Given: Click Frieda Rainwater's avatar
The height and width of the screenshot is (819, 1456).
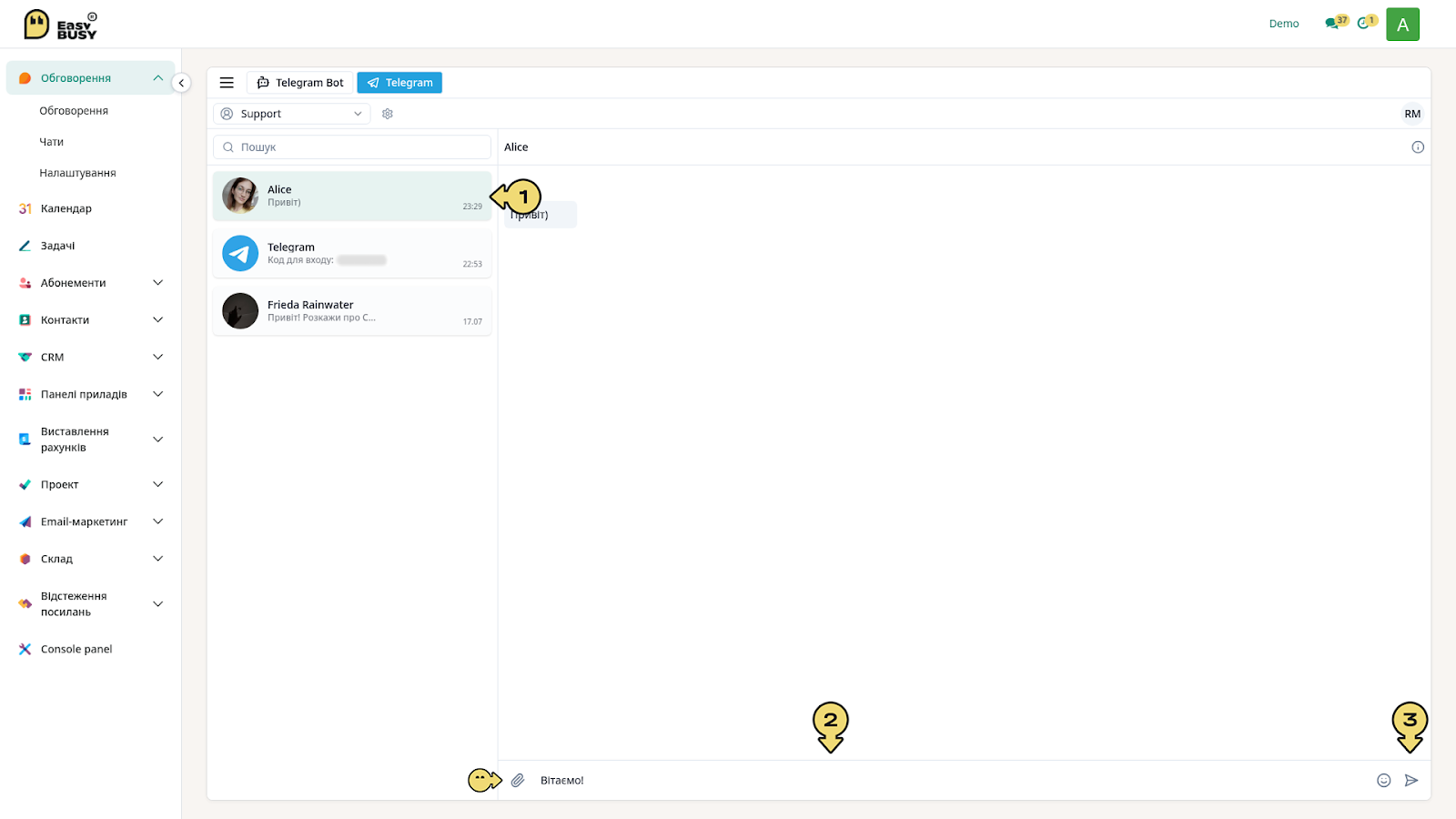Looking at the screenshot, I should tap(240, 311).
